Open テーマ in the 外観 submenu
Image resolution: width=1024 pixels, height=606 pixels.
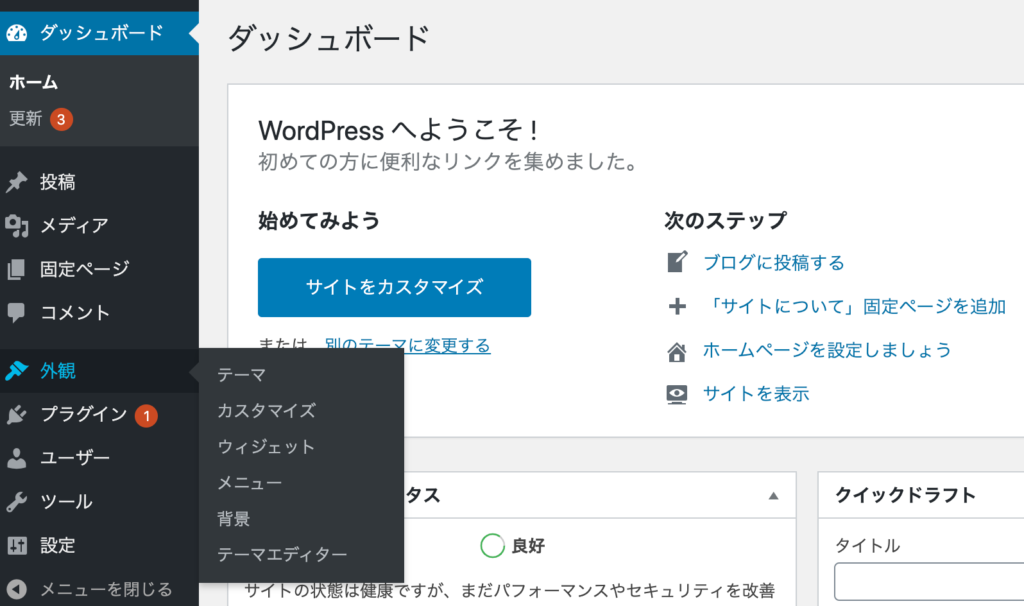(242, 375)
